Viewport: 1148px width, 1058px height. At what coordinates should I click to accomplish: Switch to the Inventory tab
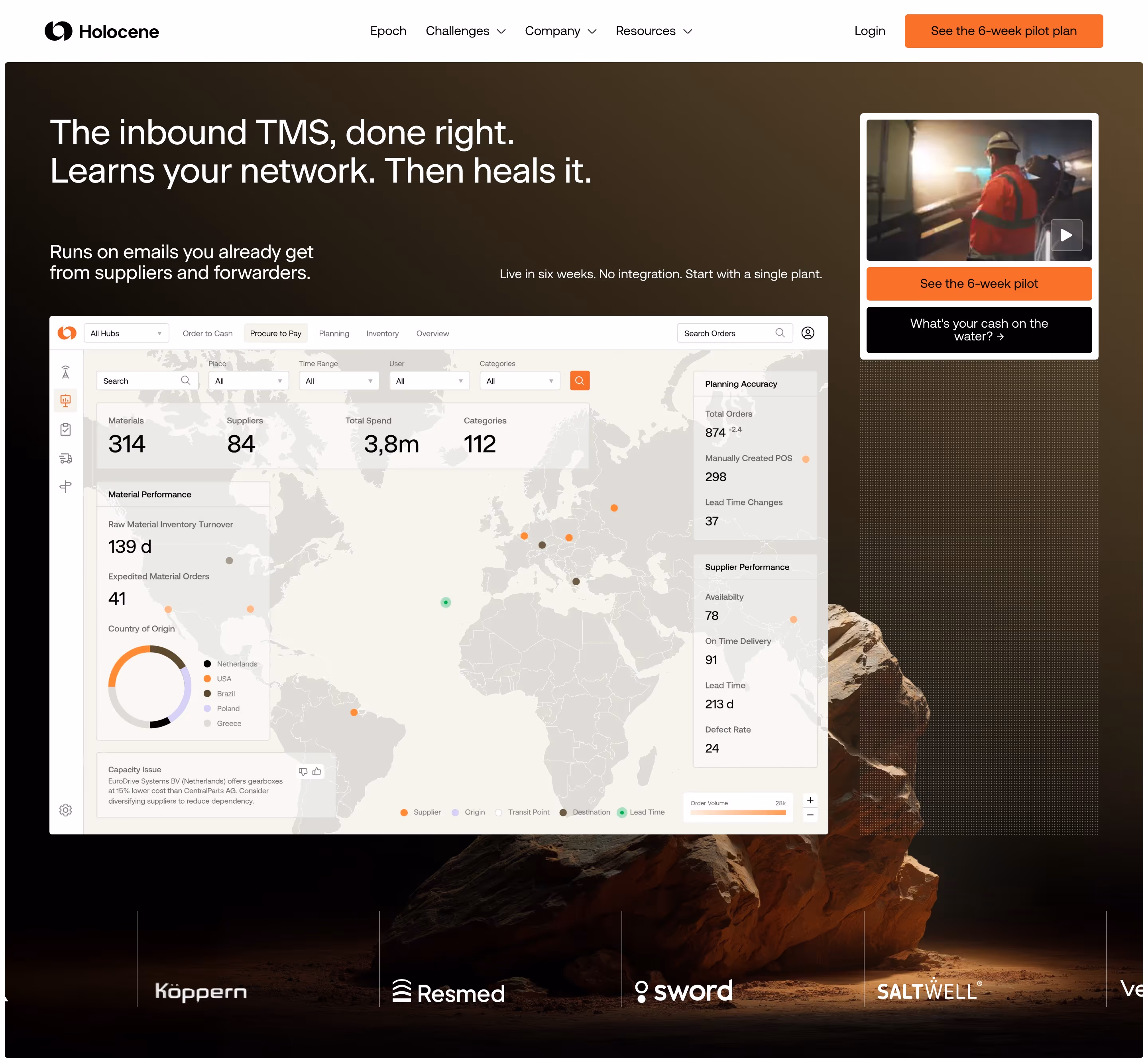click(383, 333)
